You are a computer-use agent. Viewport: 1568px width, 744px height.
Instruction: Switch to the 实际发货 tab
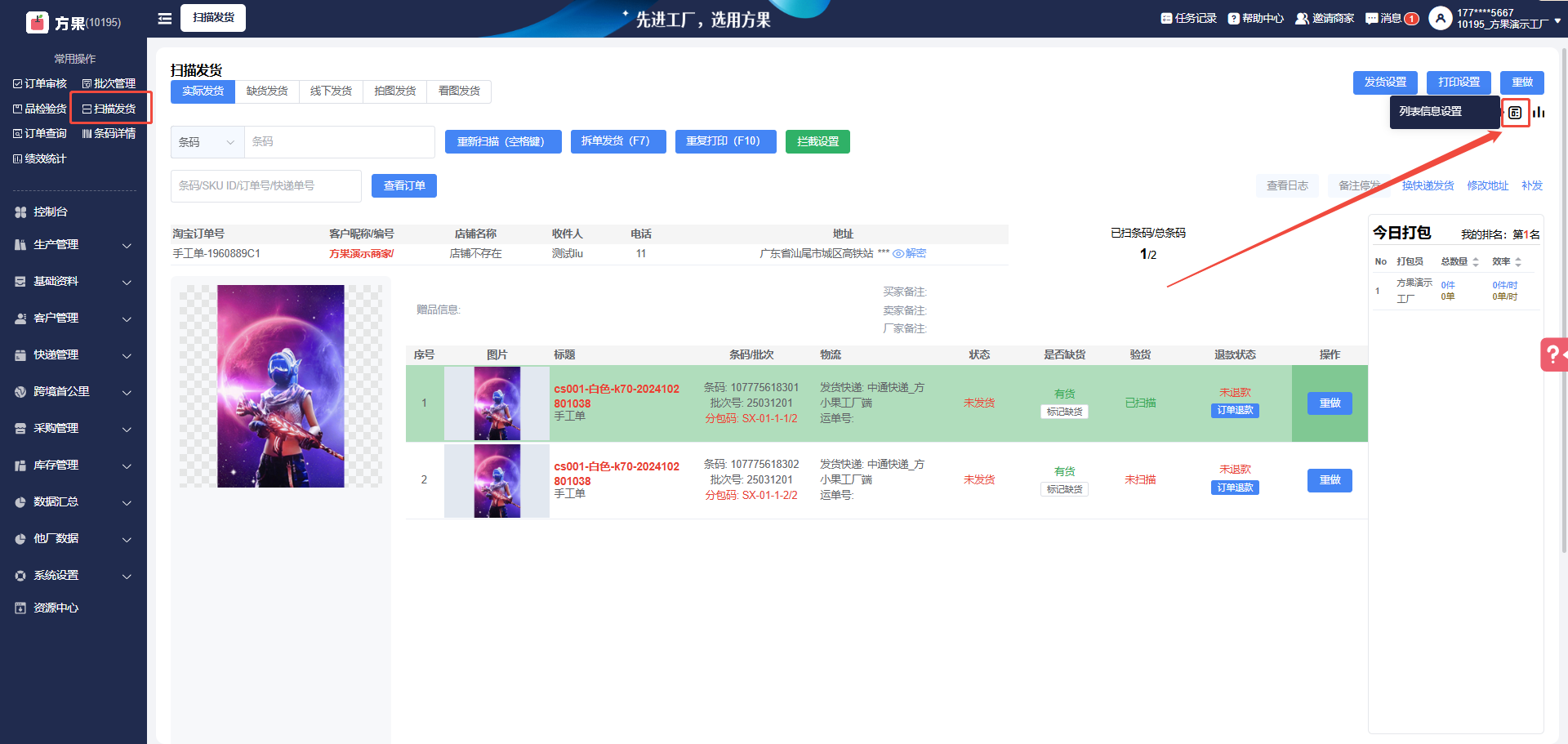pyautogui.click(x=203, y=91)
